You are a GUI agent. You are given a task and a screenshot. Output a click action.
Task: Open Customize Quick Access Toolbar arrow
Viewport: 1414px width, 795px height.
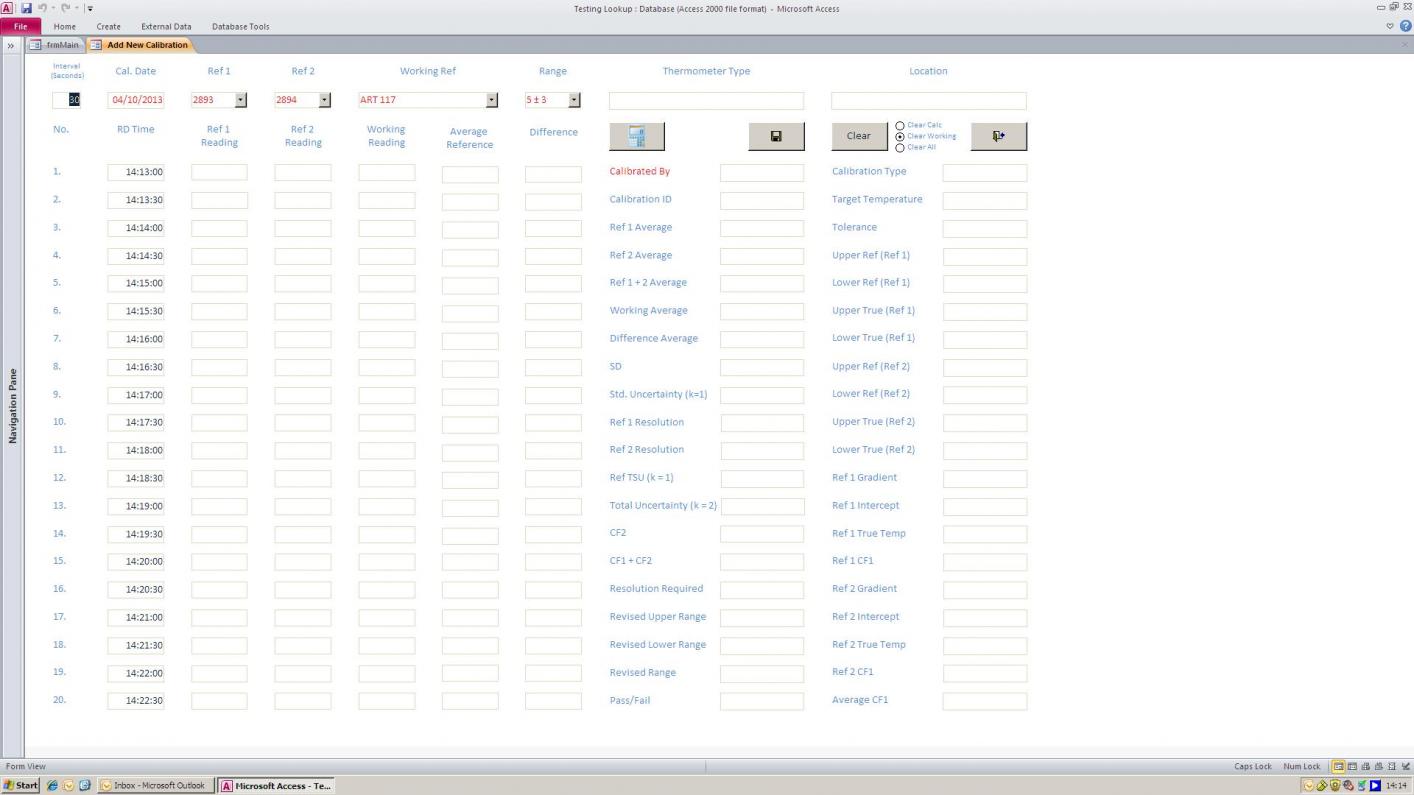(x=90, y=9)
